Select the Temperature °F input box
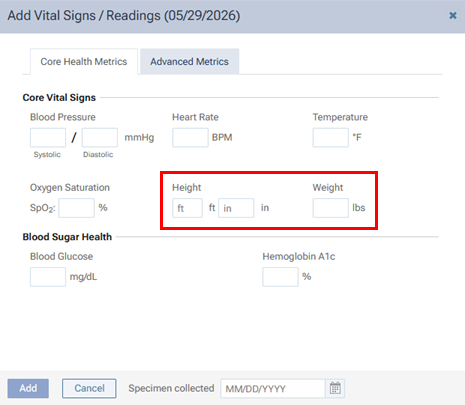This screenshot has width=465, height=405. tap(331, 137)
